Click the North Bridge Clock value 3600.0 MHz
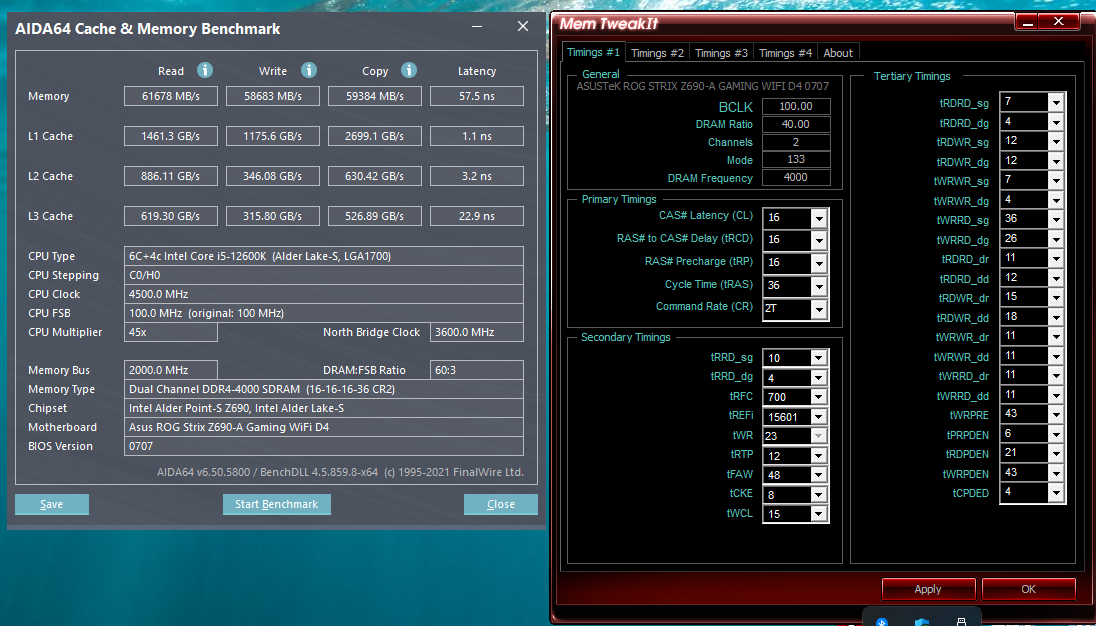 (x=477, y=332)
